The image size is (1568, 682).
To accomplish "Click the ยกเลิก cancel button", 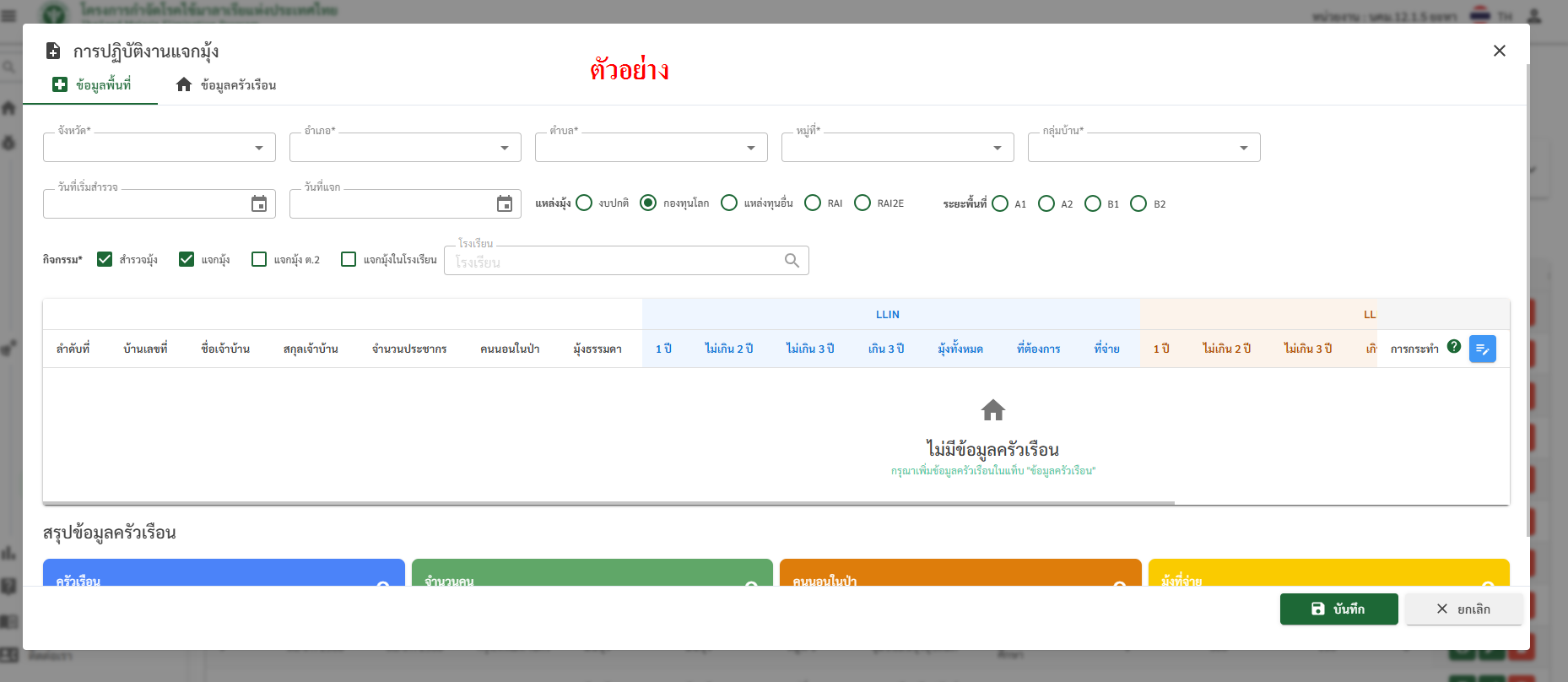I will coord(1463,609).
